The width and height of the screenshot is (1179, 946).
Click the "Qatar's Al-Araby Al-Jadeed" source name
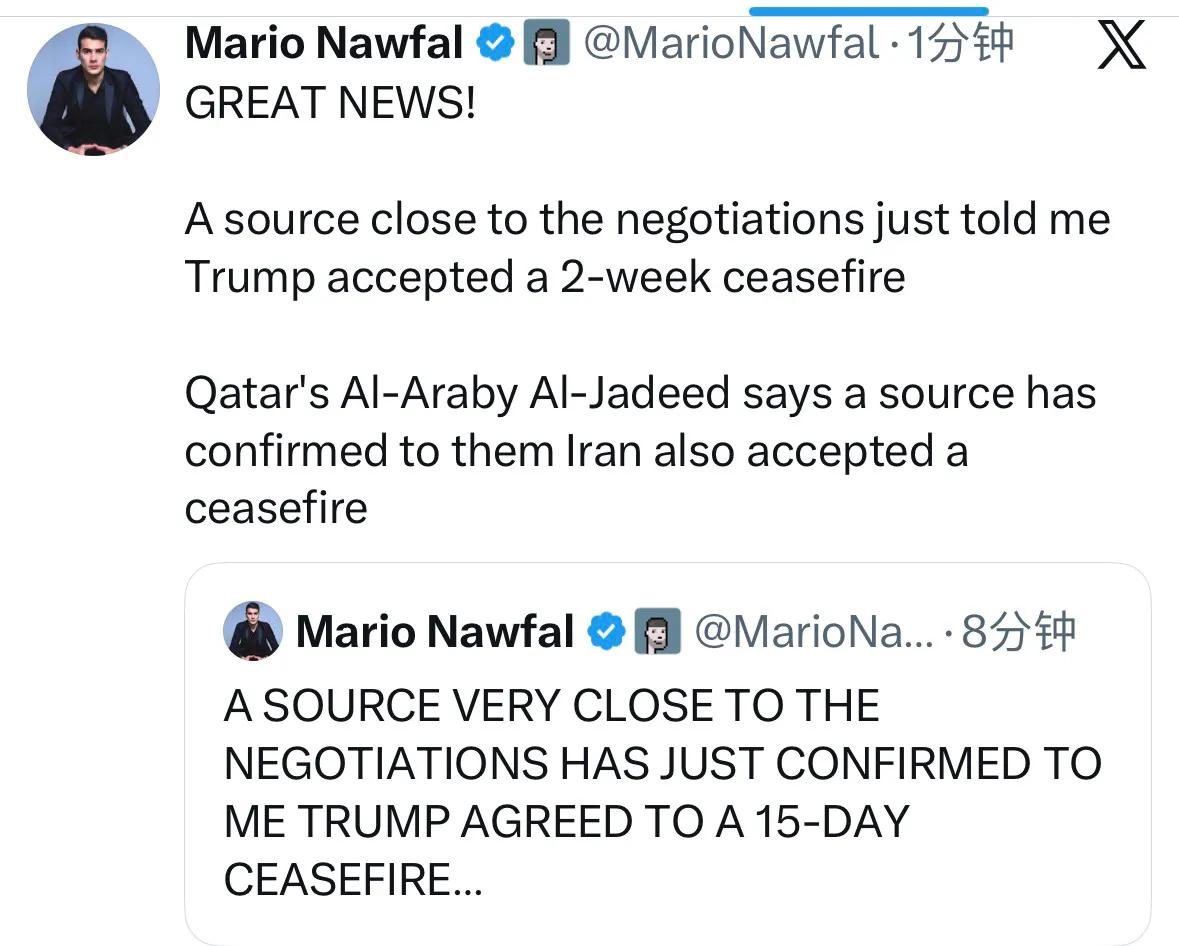point(458,393)
